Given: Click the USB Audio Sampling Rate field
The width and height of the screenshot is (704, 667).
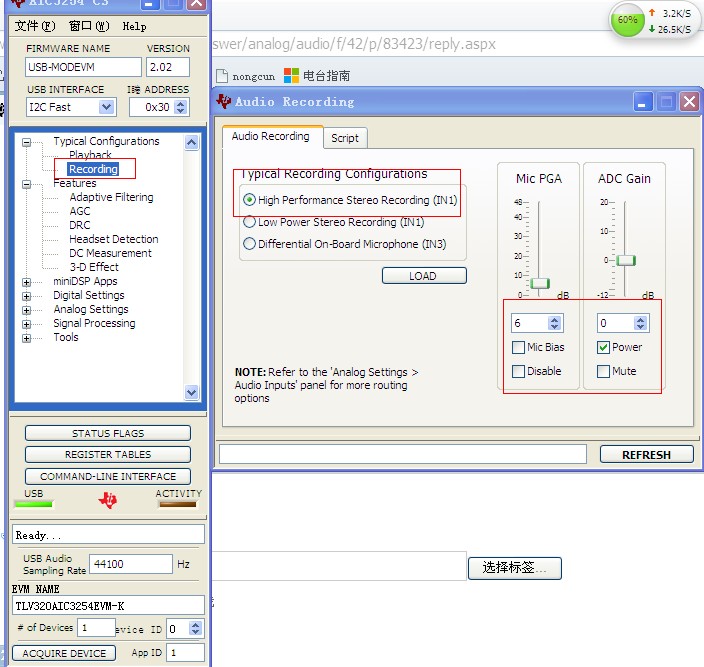Looking at the screenshot, I should coord(131,564).
